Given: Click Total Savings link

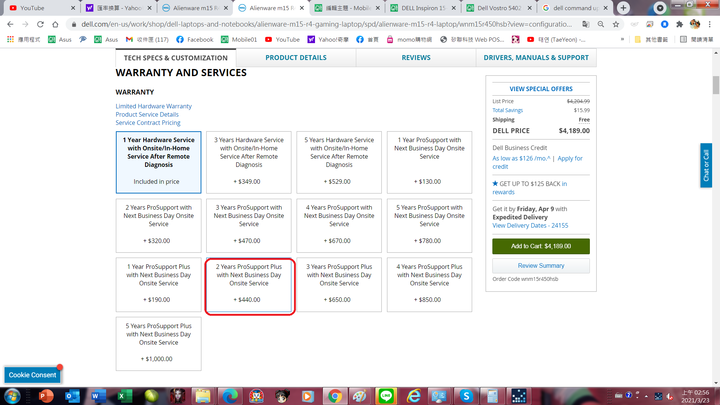Looking at the screenshot, I should 507,110.
